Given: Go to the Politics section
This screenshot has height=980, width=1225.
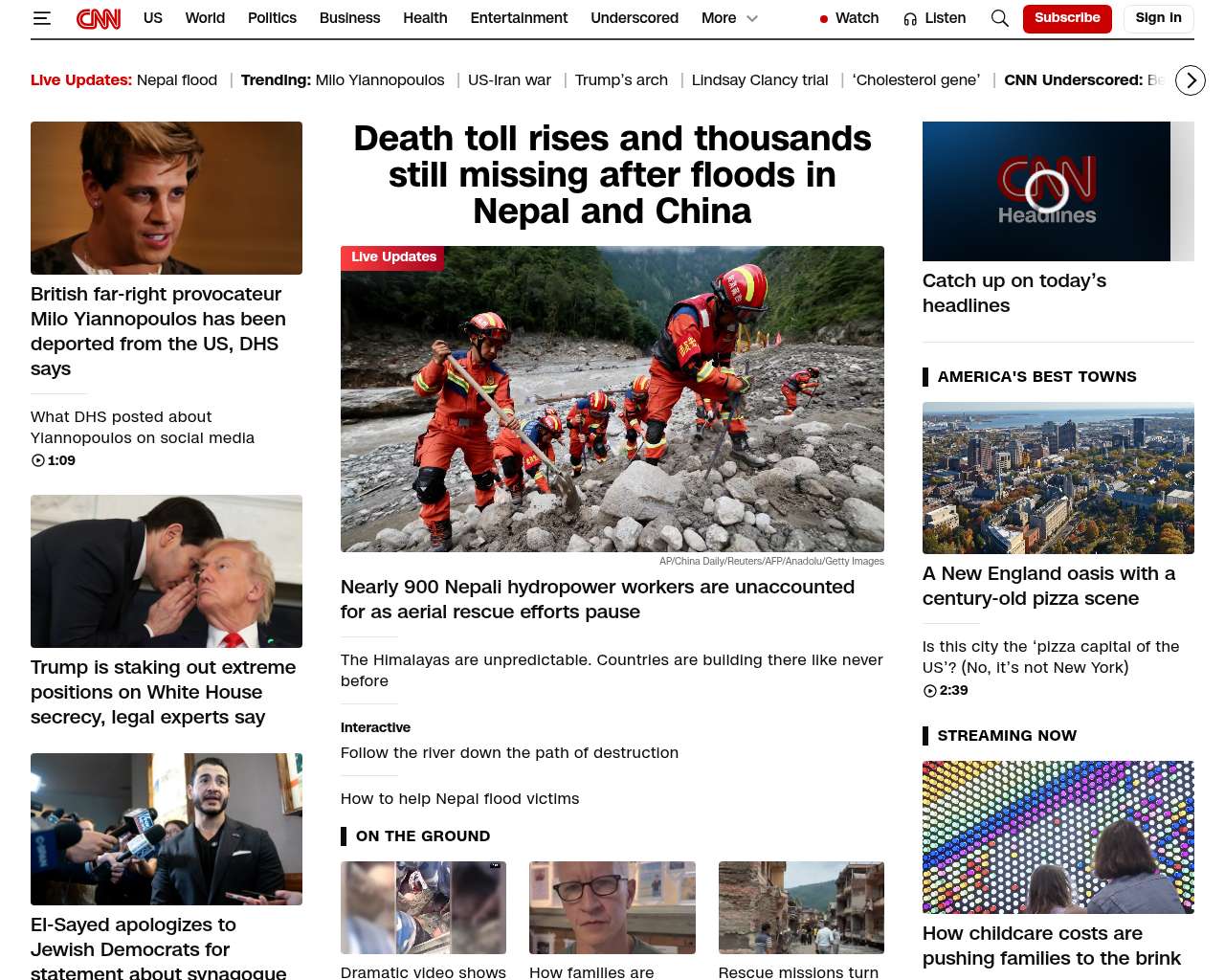Looking at the screenshot, I should 272,18.
